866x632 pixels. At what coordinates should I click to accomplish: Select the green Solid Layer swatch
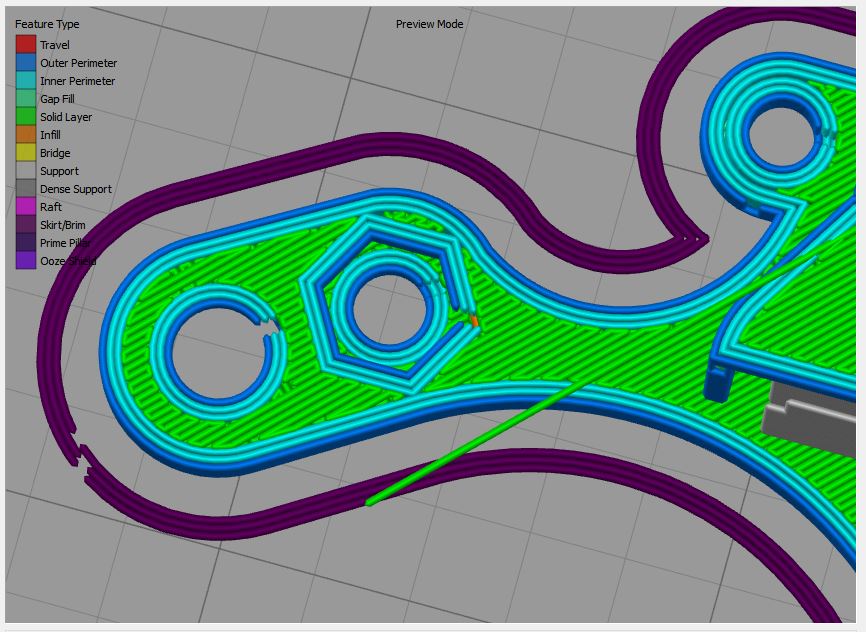[x=25, y=117]
